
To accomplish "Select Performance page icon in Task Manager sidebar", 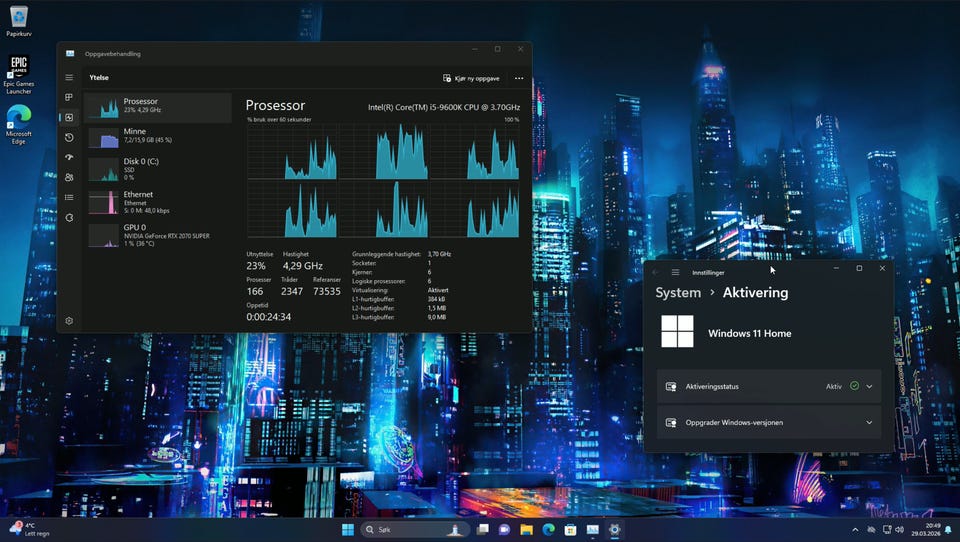I will 69,118.
